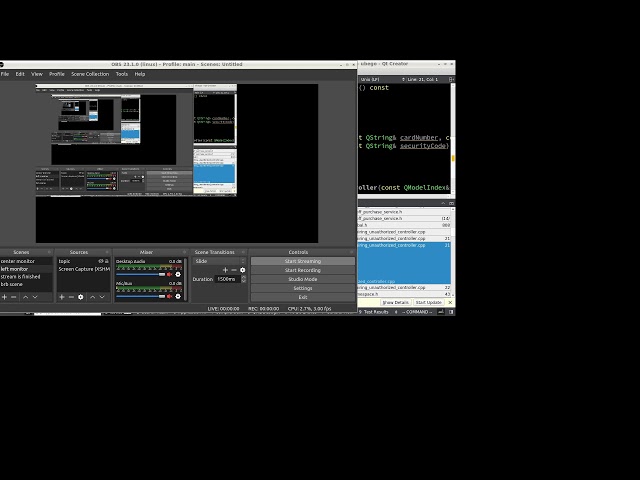
Task: Click the Duration 1500ms input field
Action: (228, 279)
